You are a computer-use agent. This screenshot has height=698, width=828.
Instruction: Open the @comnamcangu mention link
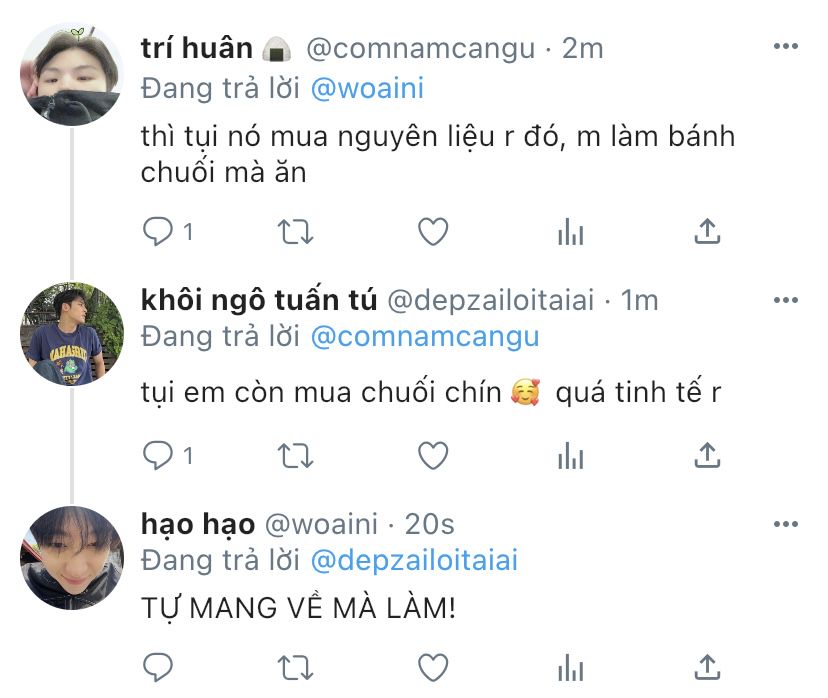425,337
